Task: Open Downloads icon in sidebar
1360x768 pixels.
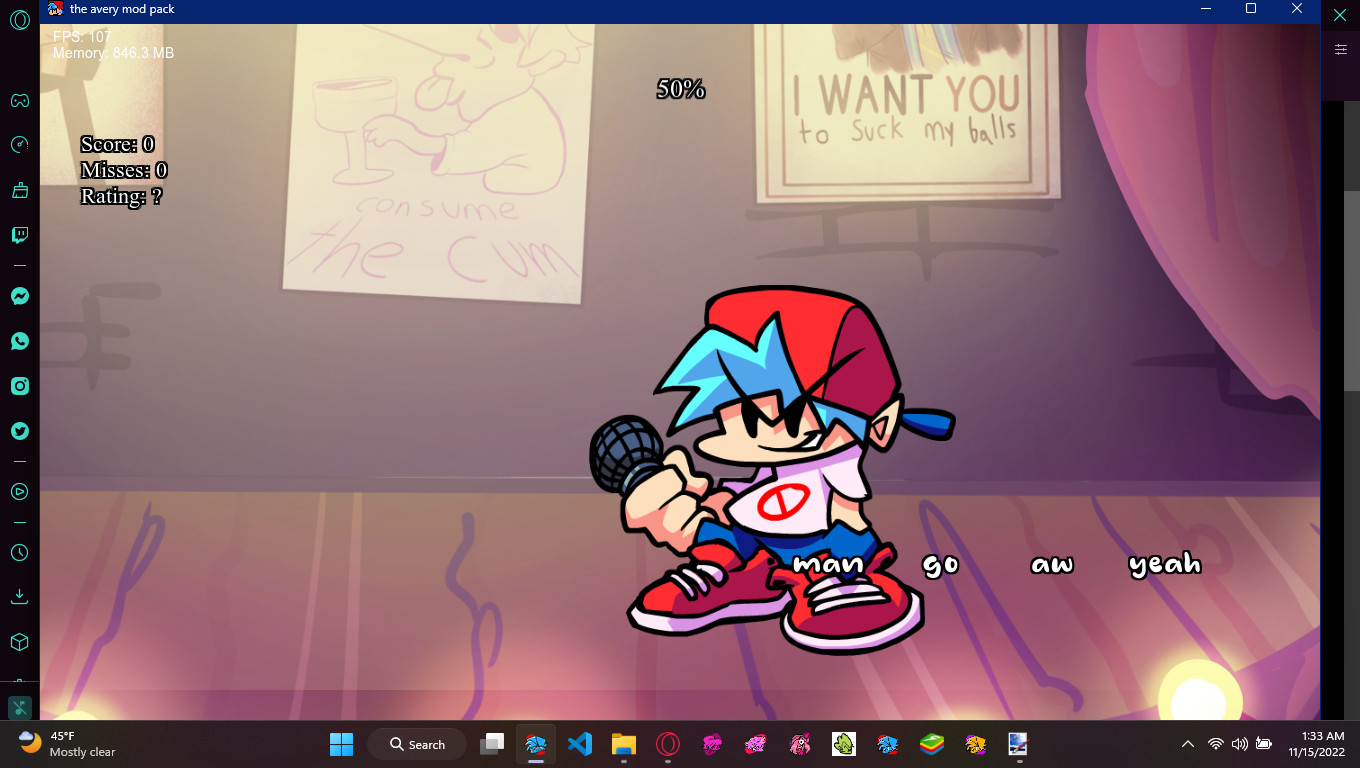Action: pos(19,597)
